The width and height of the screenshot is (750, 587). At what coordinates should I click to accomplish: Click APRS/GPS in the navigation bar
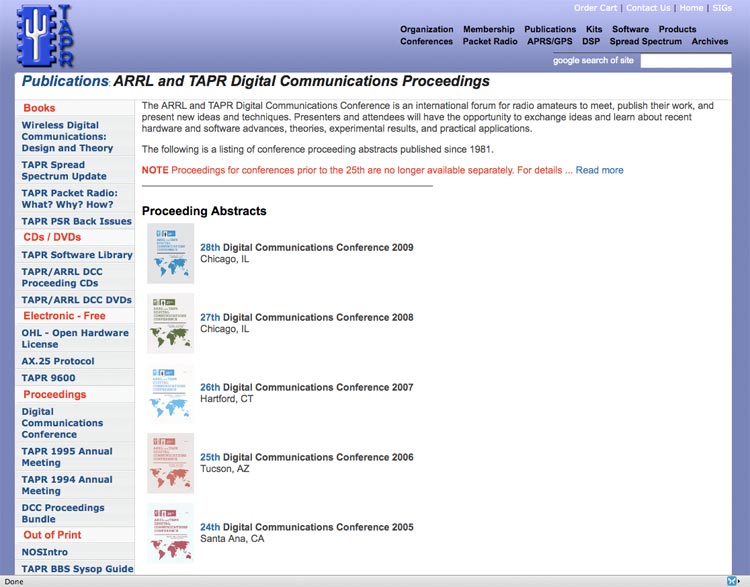tap(550, 42)
